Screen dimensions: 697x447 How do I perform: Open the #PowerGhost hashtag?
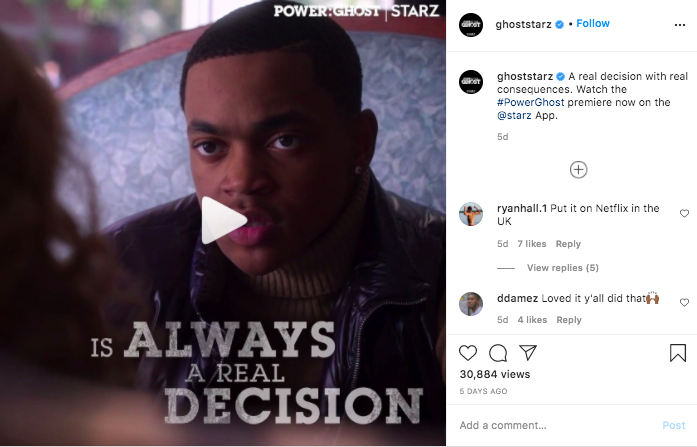pyautogui.click(x=530, y=102)
